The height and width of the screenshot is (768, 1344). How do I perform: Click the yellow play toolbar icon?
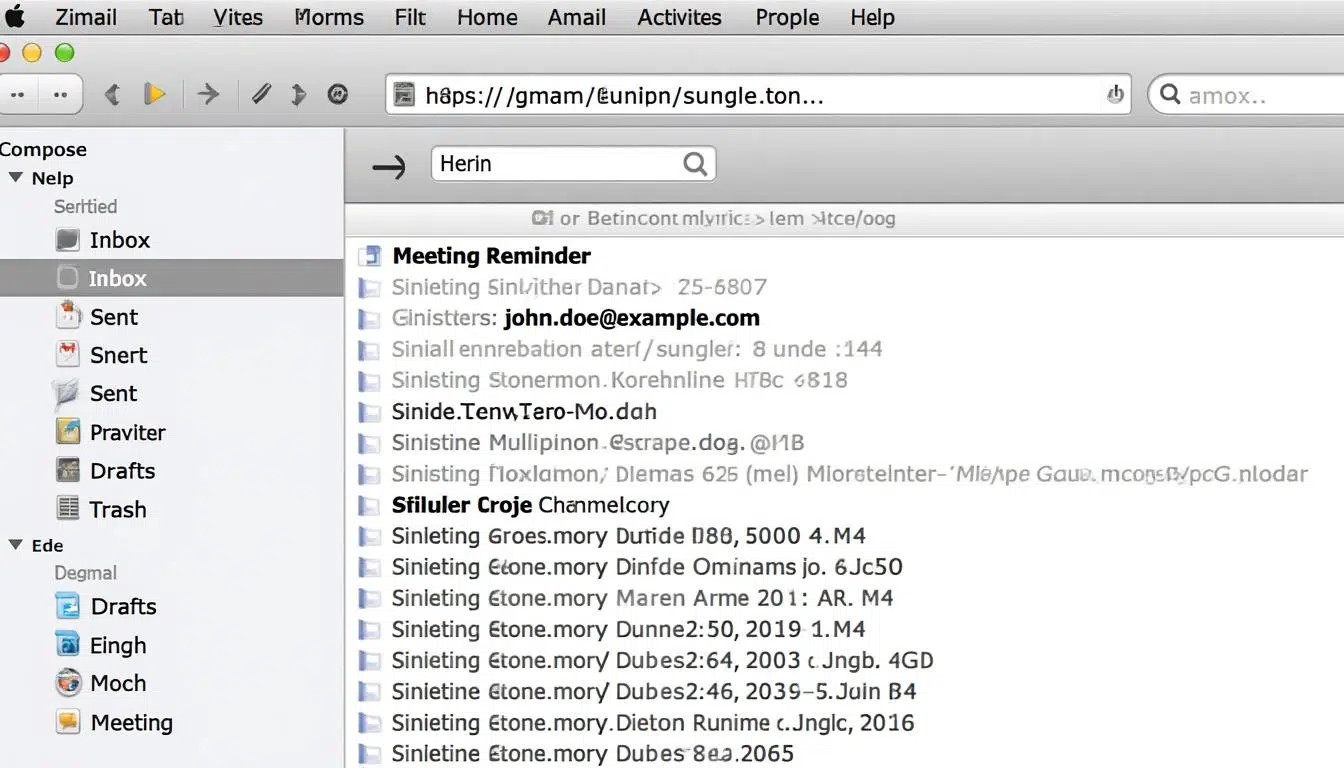pyautogui.click(x=155, y=94)
